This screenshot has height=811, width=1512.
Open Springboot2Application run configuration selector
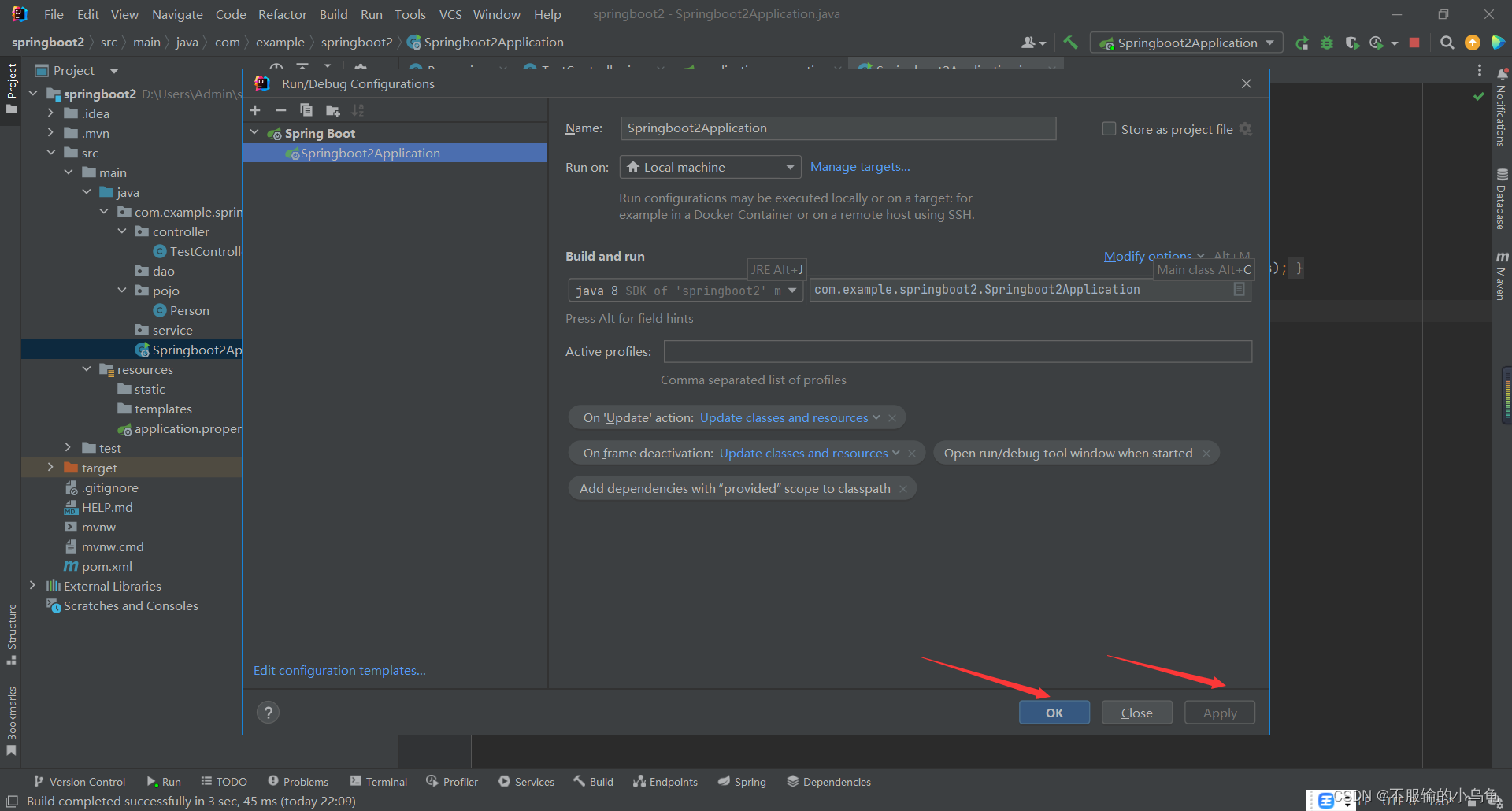pos(1187,43)
